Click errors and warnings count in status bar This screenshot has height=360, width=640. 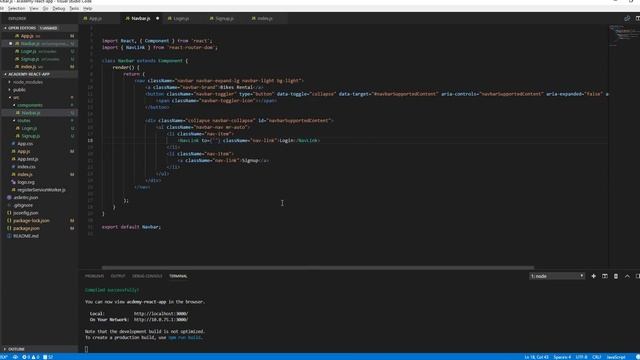point(31,357)
